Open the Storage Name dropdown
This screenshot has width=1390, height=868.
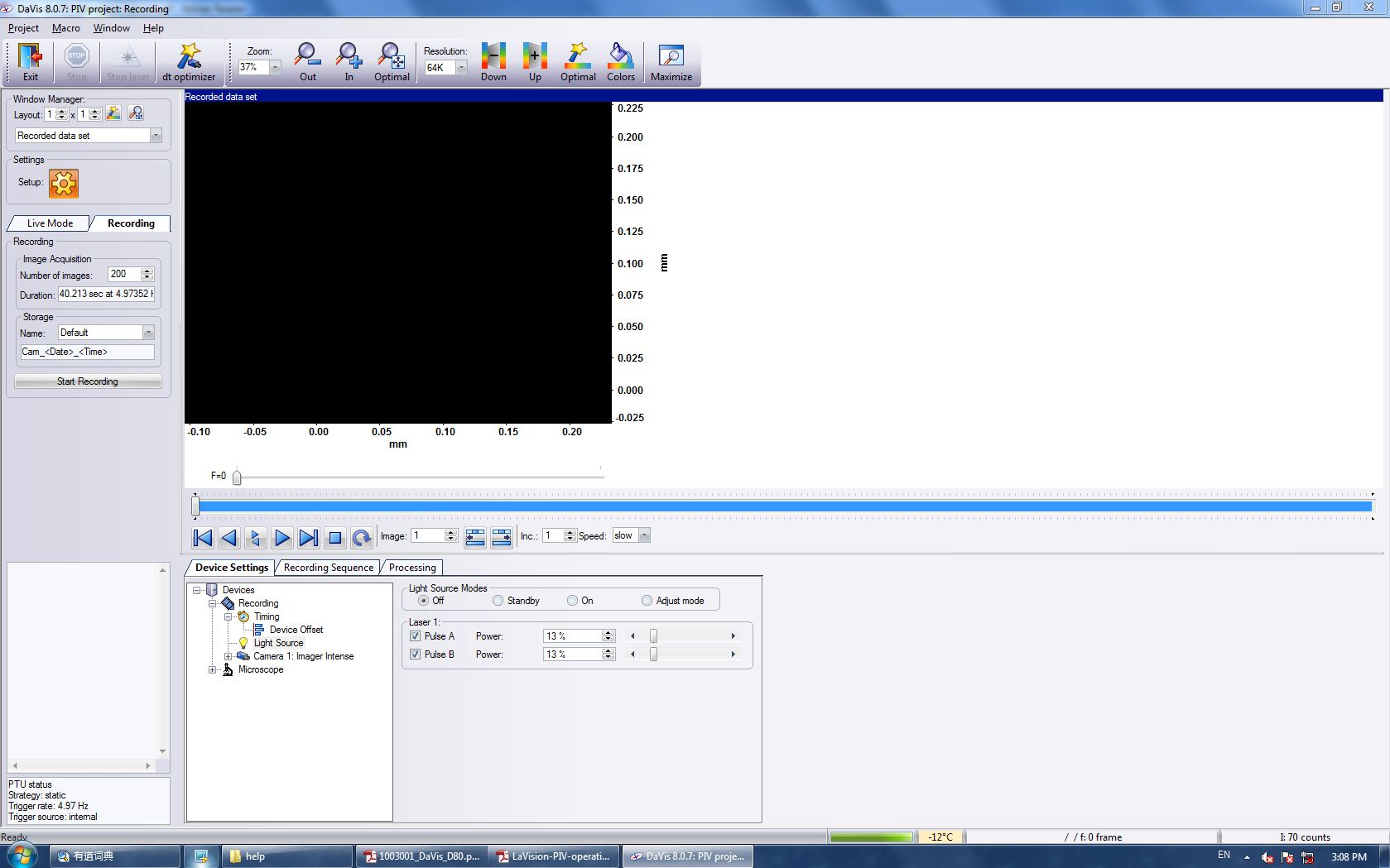(148, 333)
